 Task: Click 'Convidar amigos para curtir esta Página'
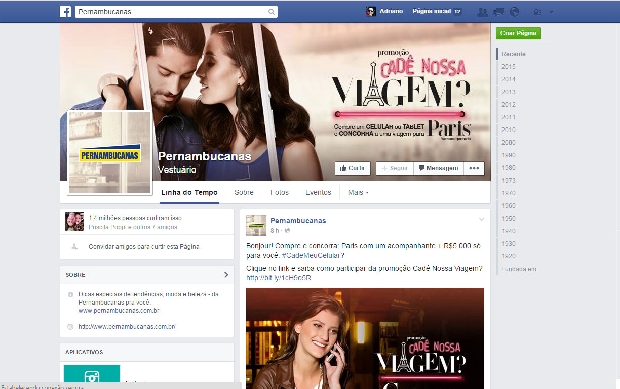click(144, 247)
